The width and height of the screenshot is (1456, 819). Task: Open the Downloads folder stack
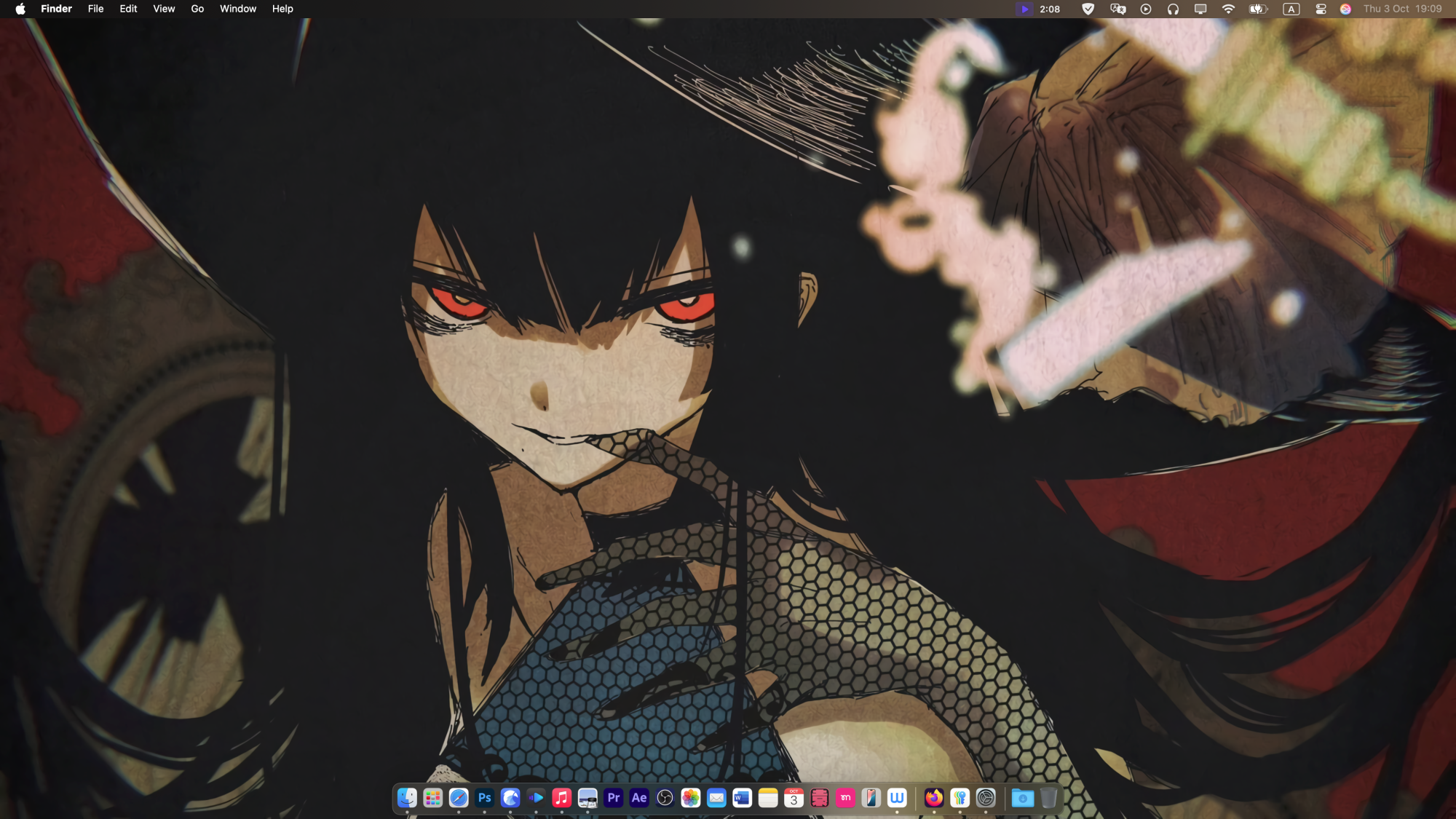[x=1022, y=798]
